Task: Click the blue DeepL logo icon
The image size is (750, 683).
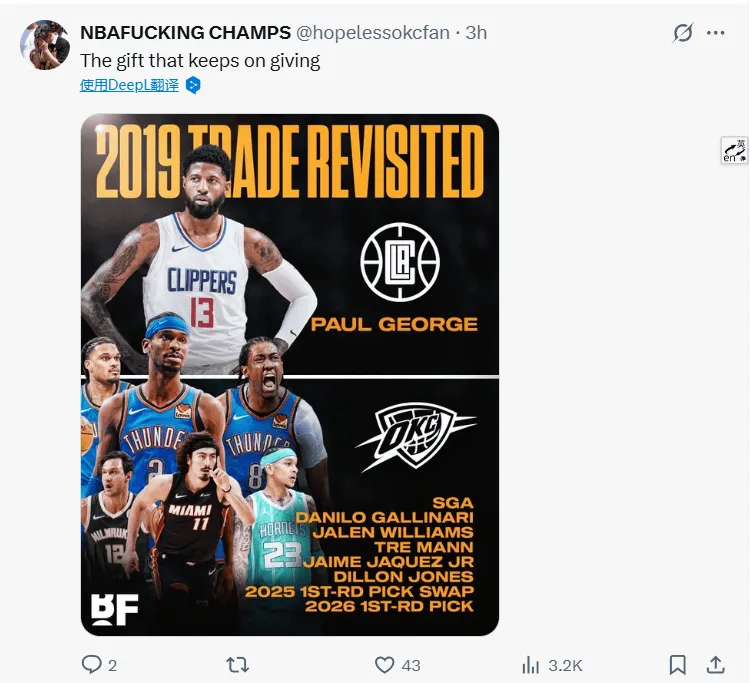Action: pos(194,86)
